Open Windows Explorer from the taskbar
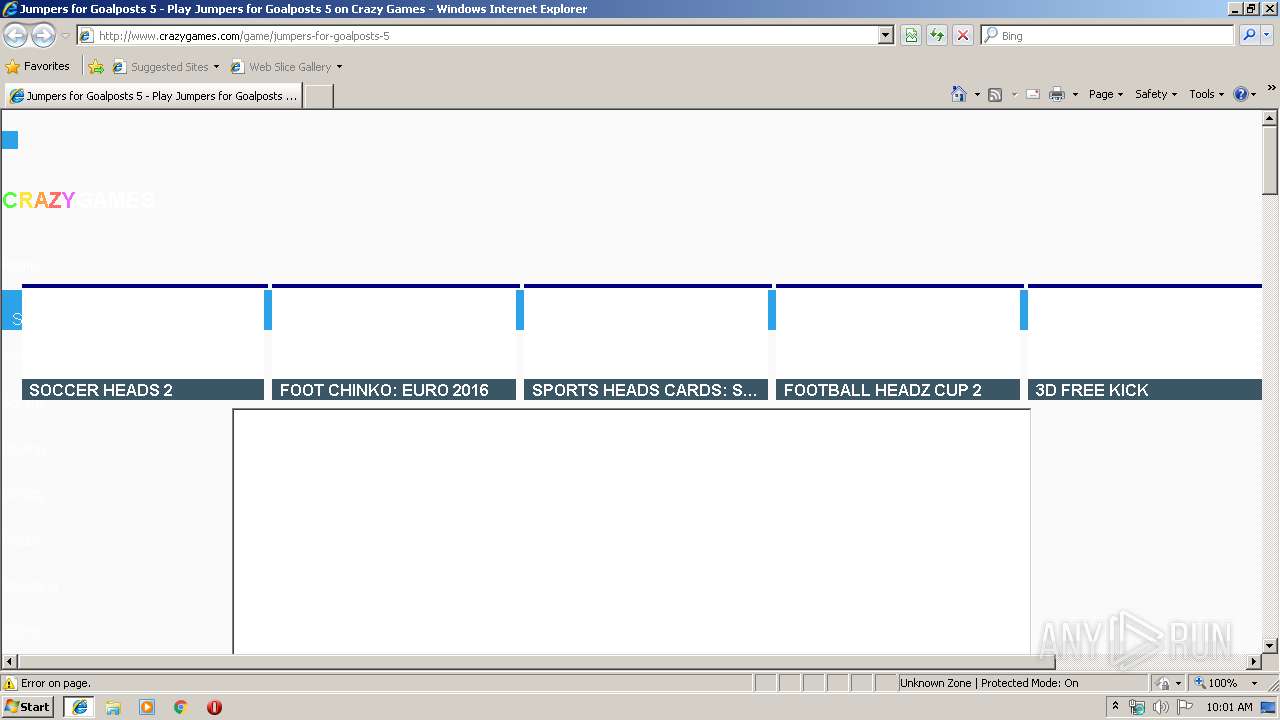The width and height of the screenshot is (1280, 720). pyautogui.click(x=113, y=707)
